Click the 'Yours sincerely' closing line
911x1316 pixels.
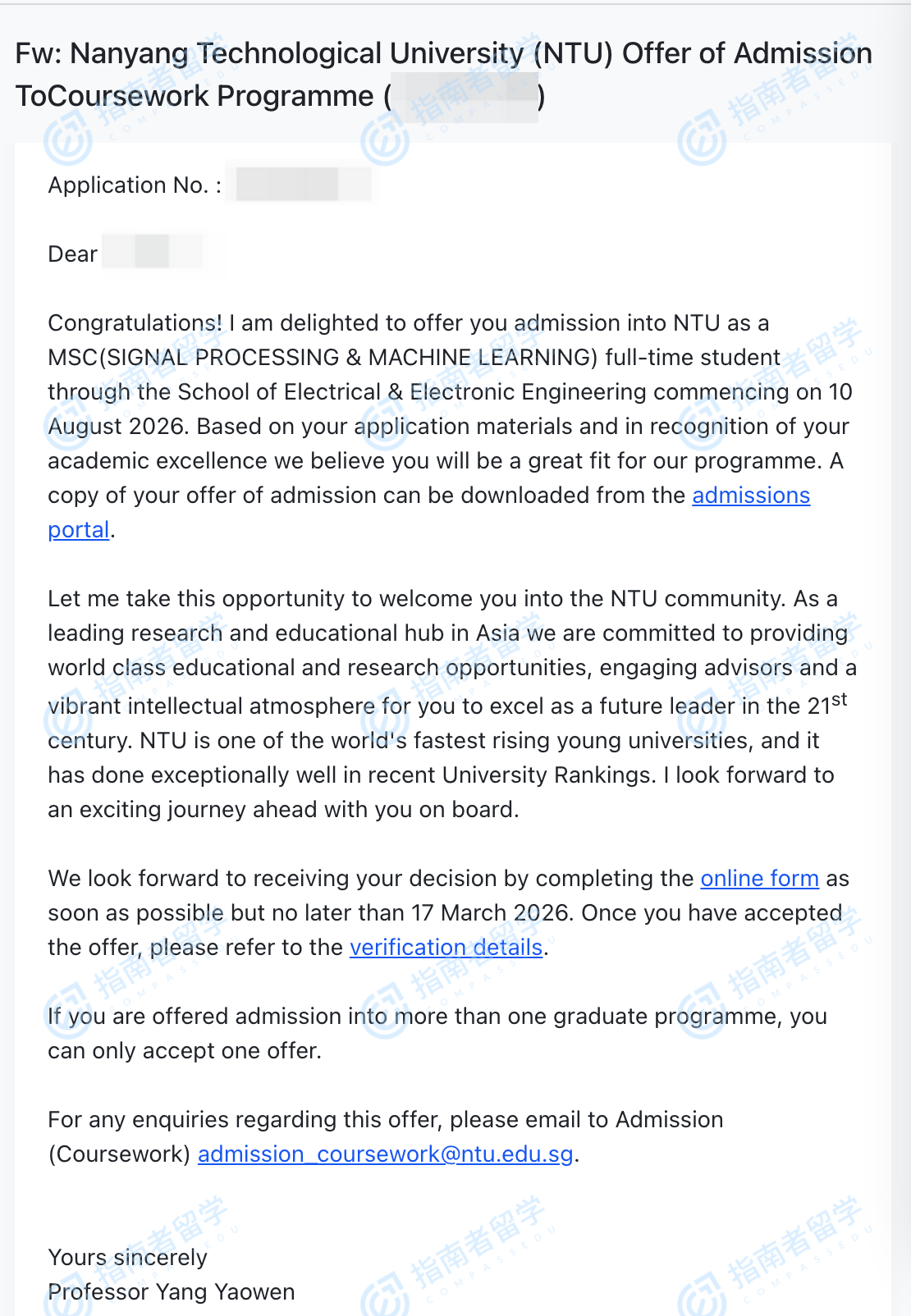(127, 1258)
